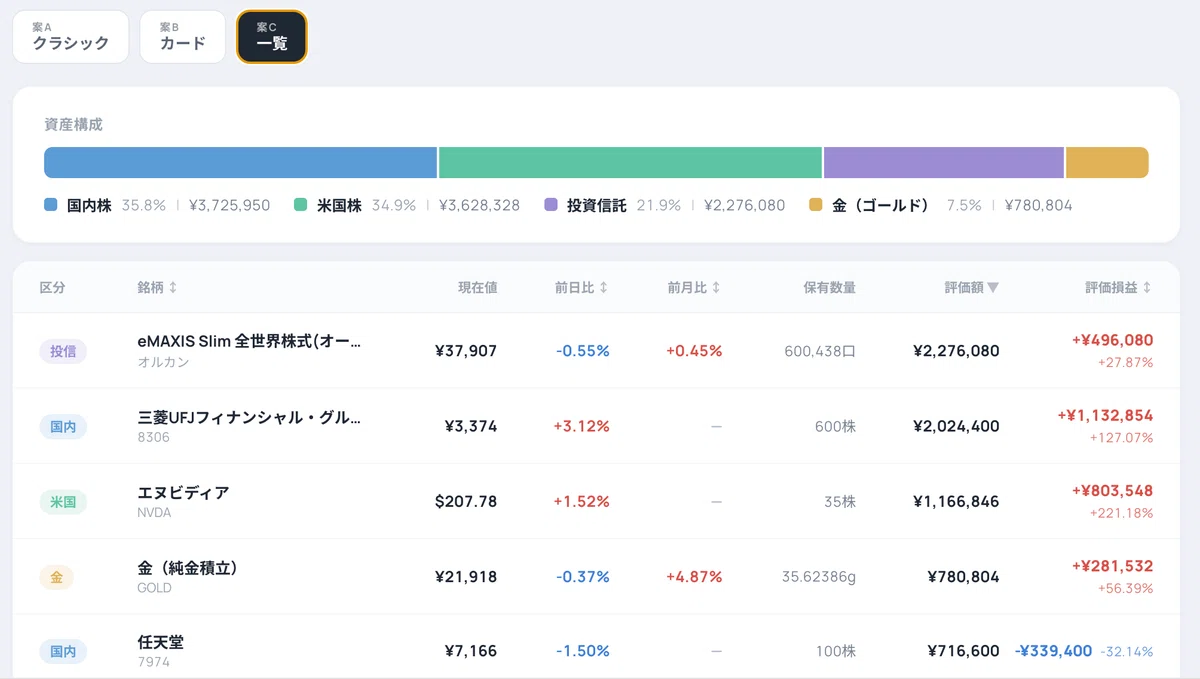Click the purple 投資信託 bar segment

click(944, 162)
